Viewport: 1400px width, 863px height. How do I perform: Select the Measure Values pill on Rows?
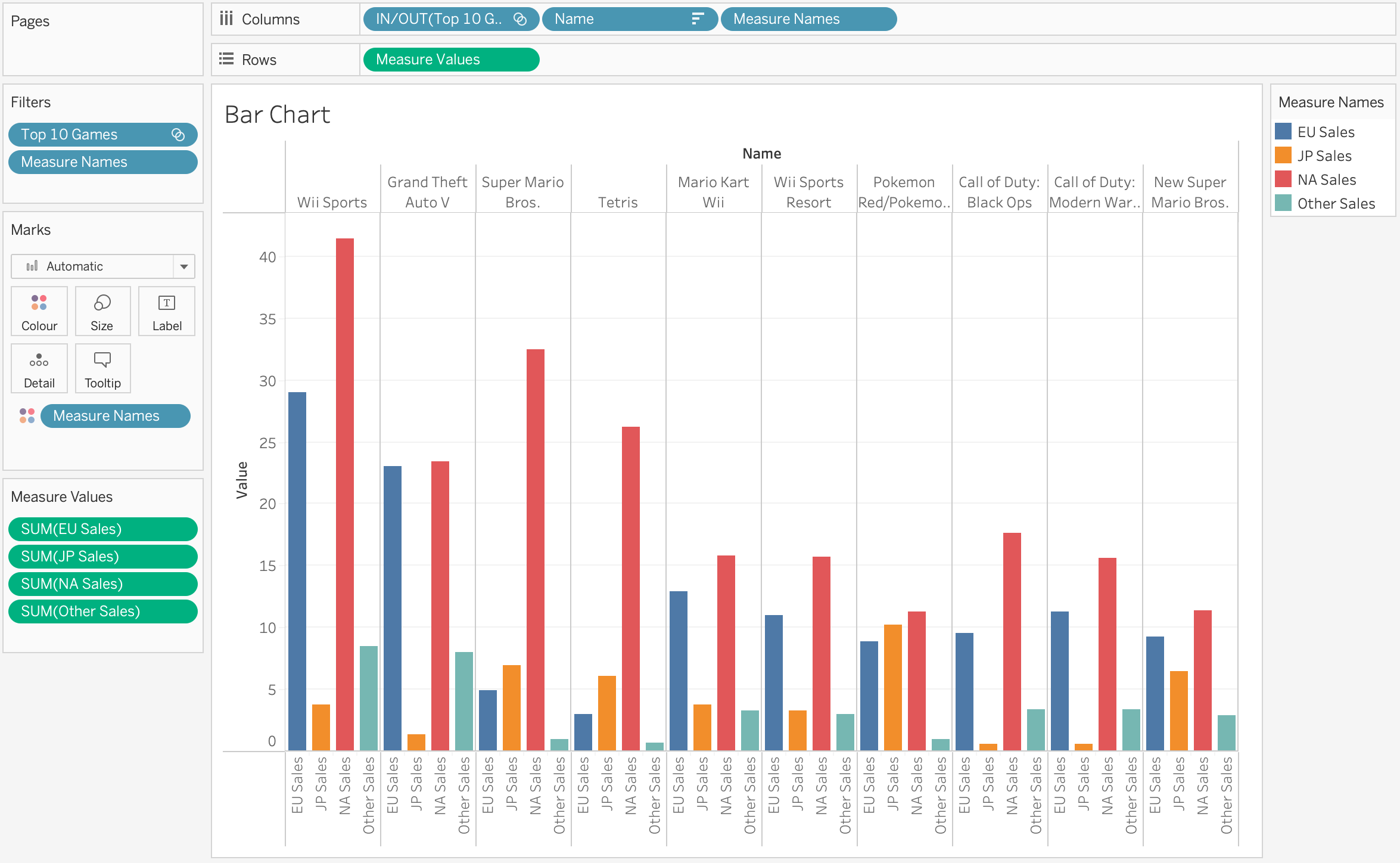pos(451,60)
